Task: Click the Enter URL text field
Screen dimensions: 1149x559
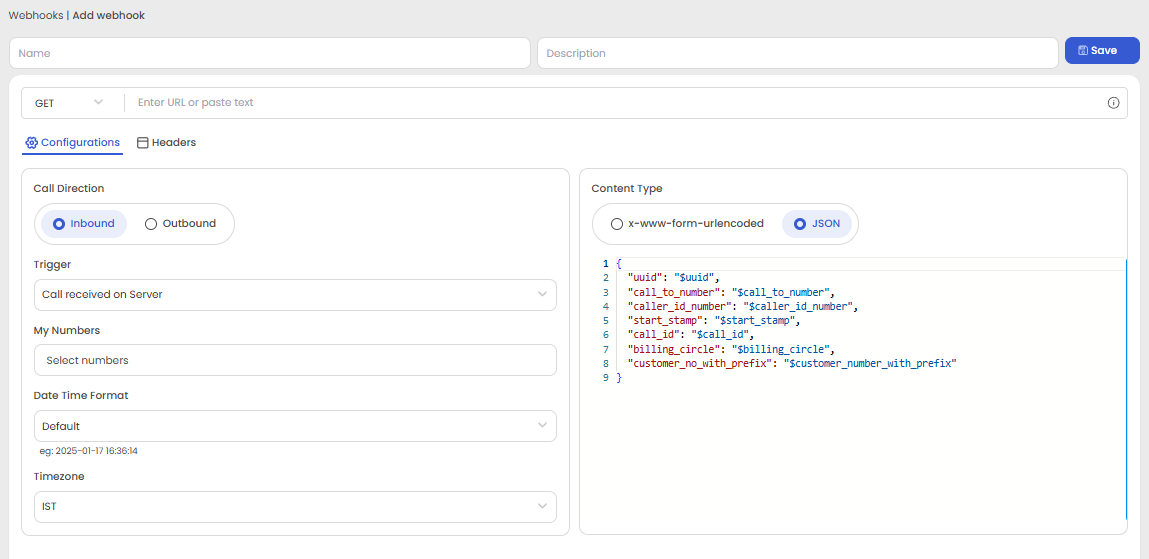Action: [616, 103]
